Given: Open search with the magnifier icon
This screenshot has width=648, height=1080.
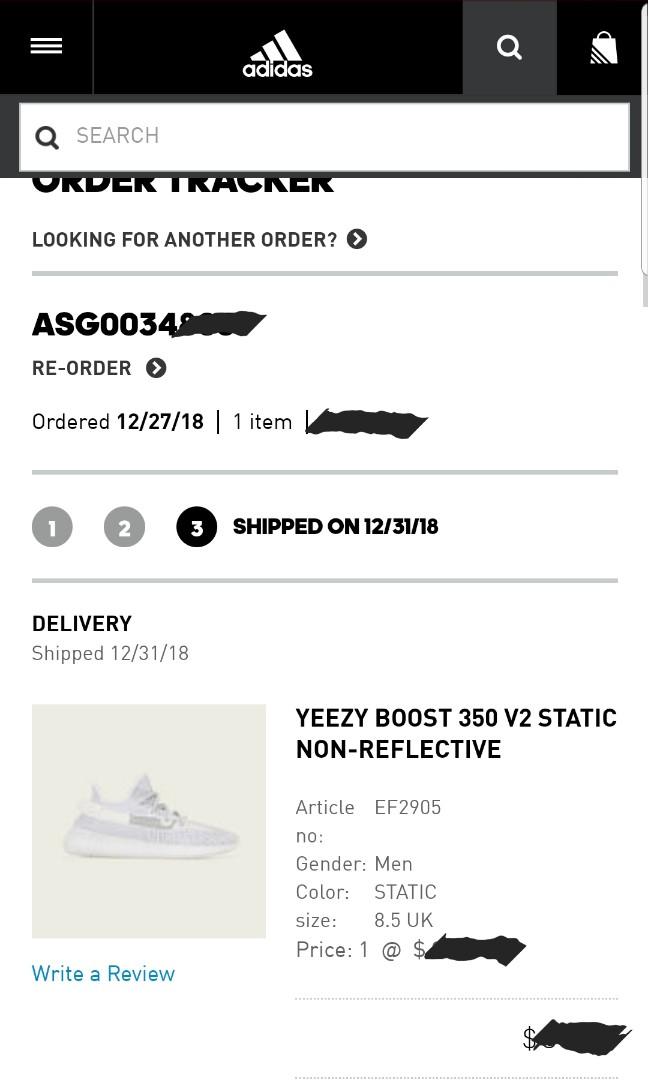Looking at the screenshot, I should click(x=509, y=47).
